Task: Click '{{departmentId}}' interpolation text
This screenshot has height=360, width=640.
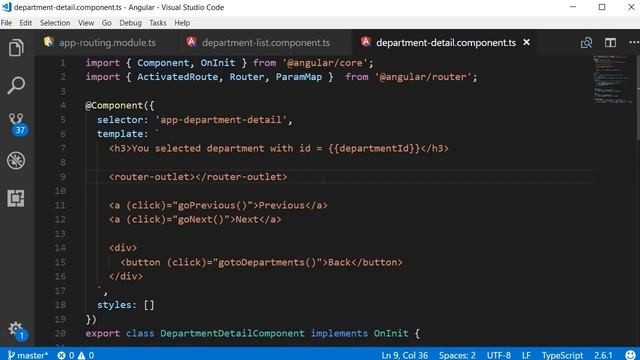Action: (374, 148)
